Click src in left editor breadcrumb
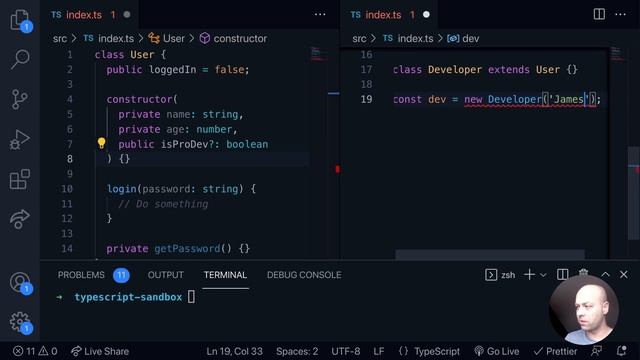The width and height of the screenshot is (640, 360). (60, 38)
